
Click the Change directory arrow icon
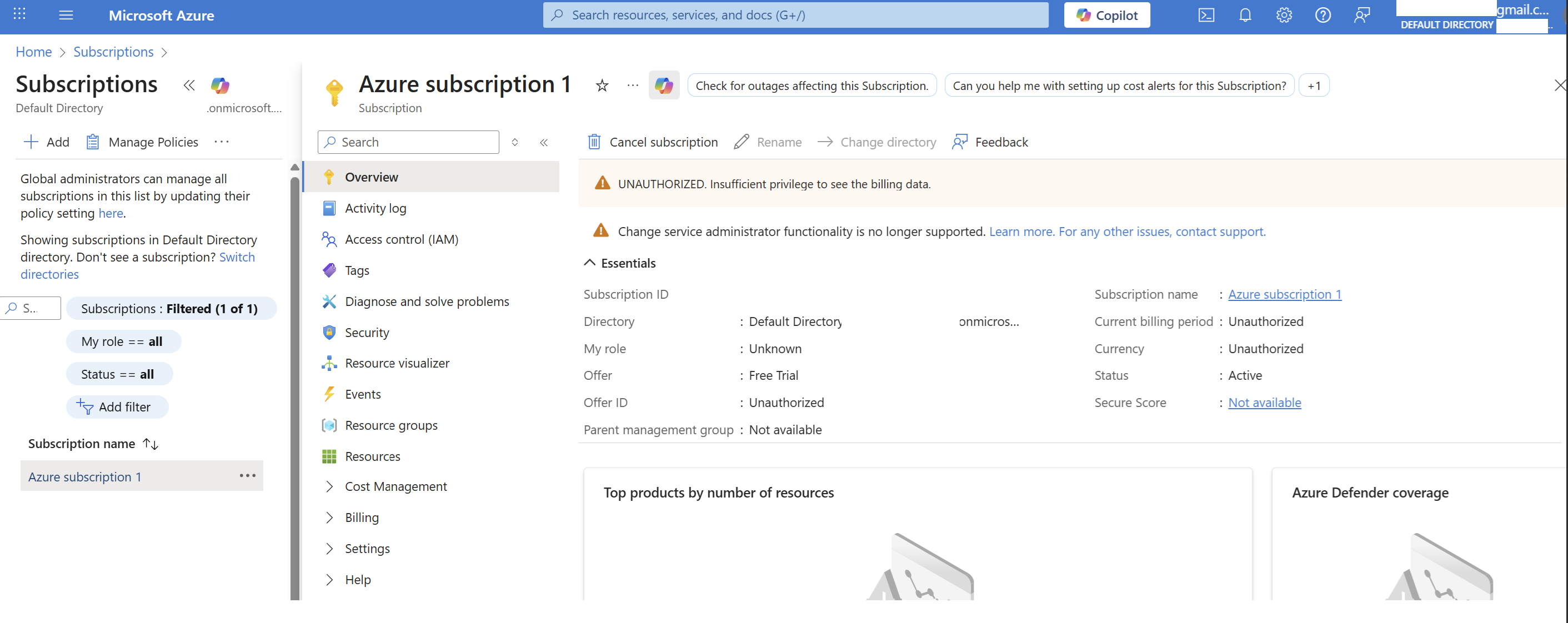click(825, 142)
